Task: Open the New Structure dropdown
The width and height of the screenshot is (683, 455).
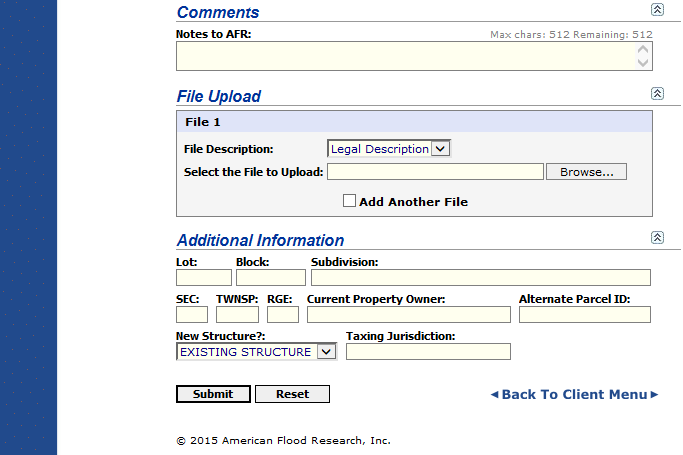Action: point(256,352)
